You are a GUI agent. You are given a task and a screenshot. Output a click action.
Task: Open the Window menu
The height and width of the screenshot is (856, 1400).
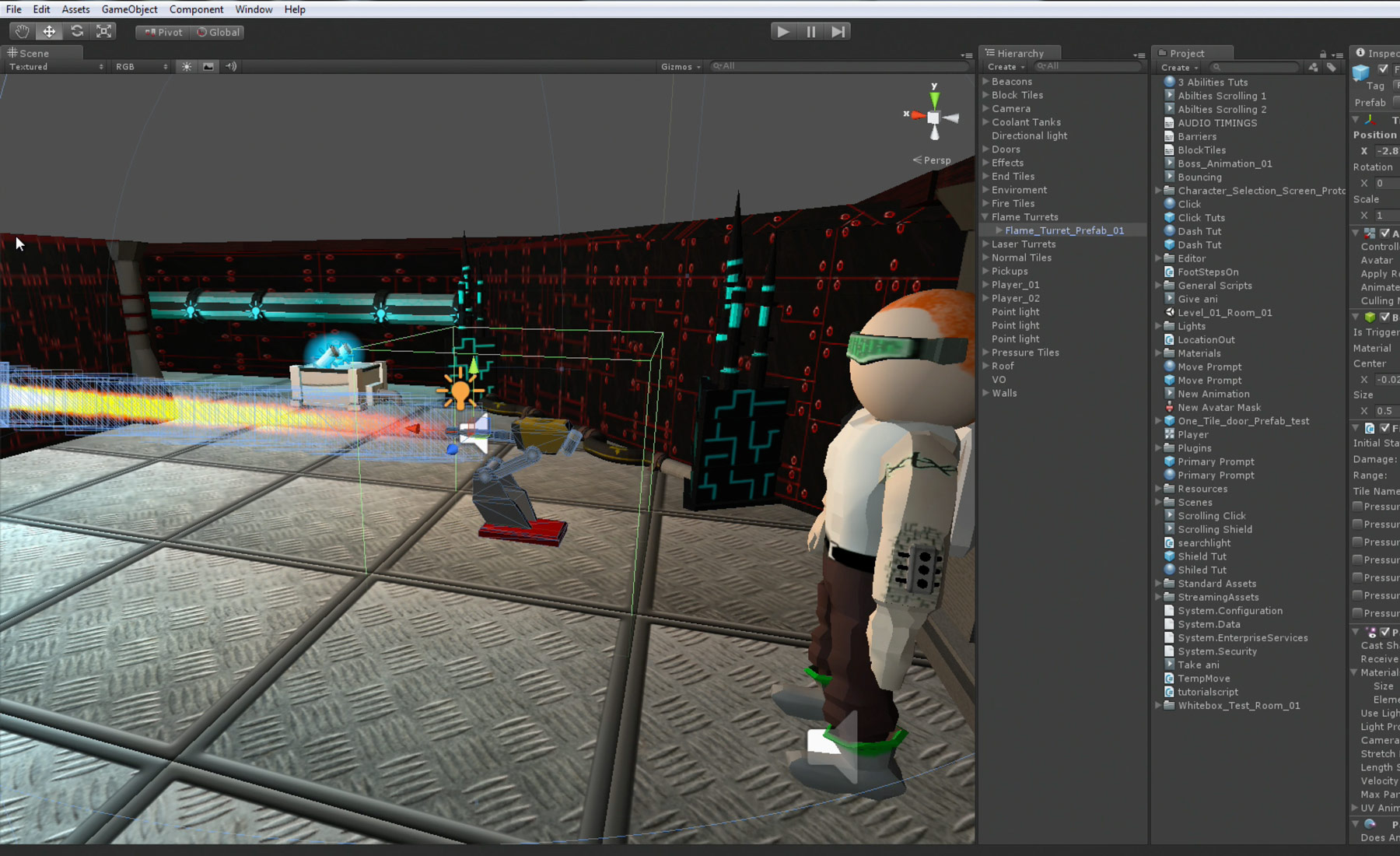(254, 9)
